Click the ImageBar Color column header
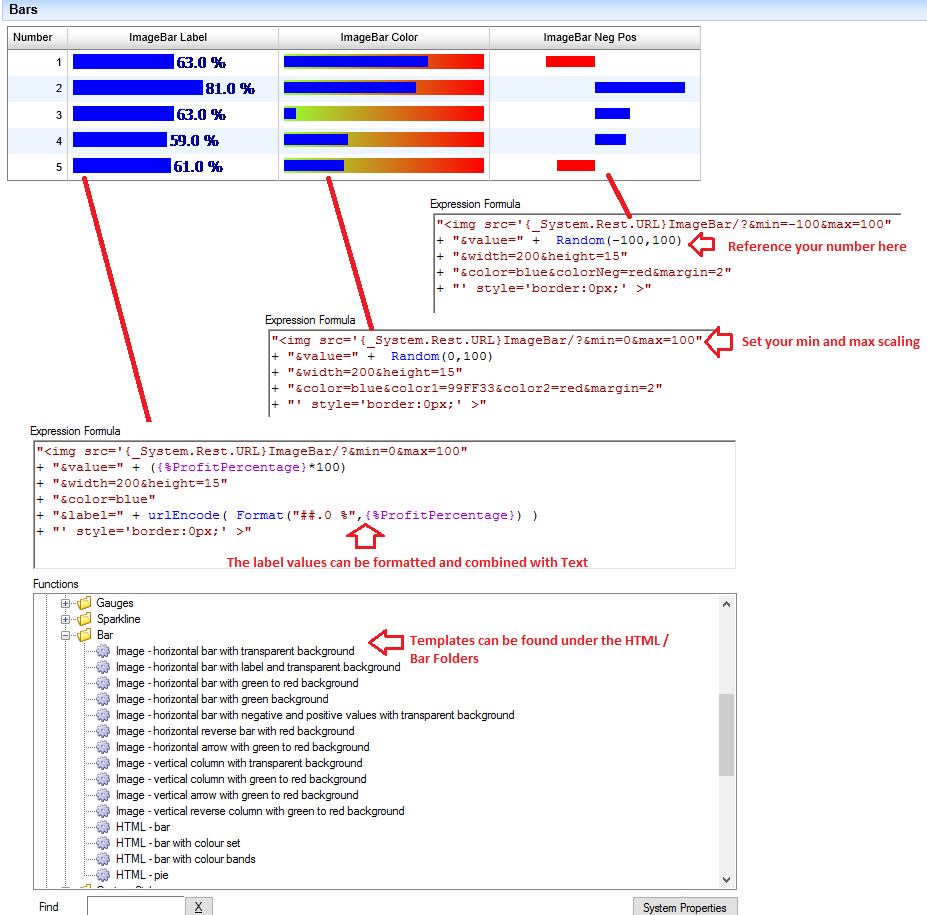Image resolution: width=927 pixels, height=915 pixels. [x=384, y=37]
